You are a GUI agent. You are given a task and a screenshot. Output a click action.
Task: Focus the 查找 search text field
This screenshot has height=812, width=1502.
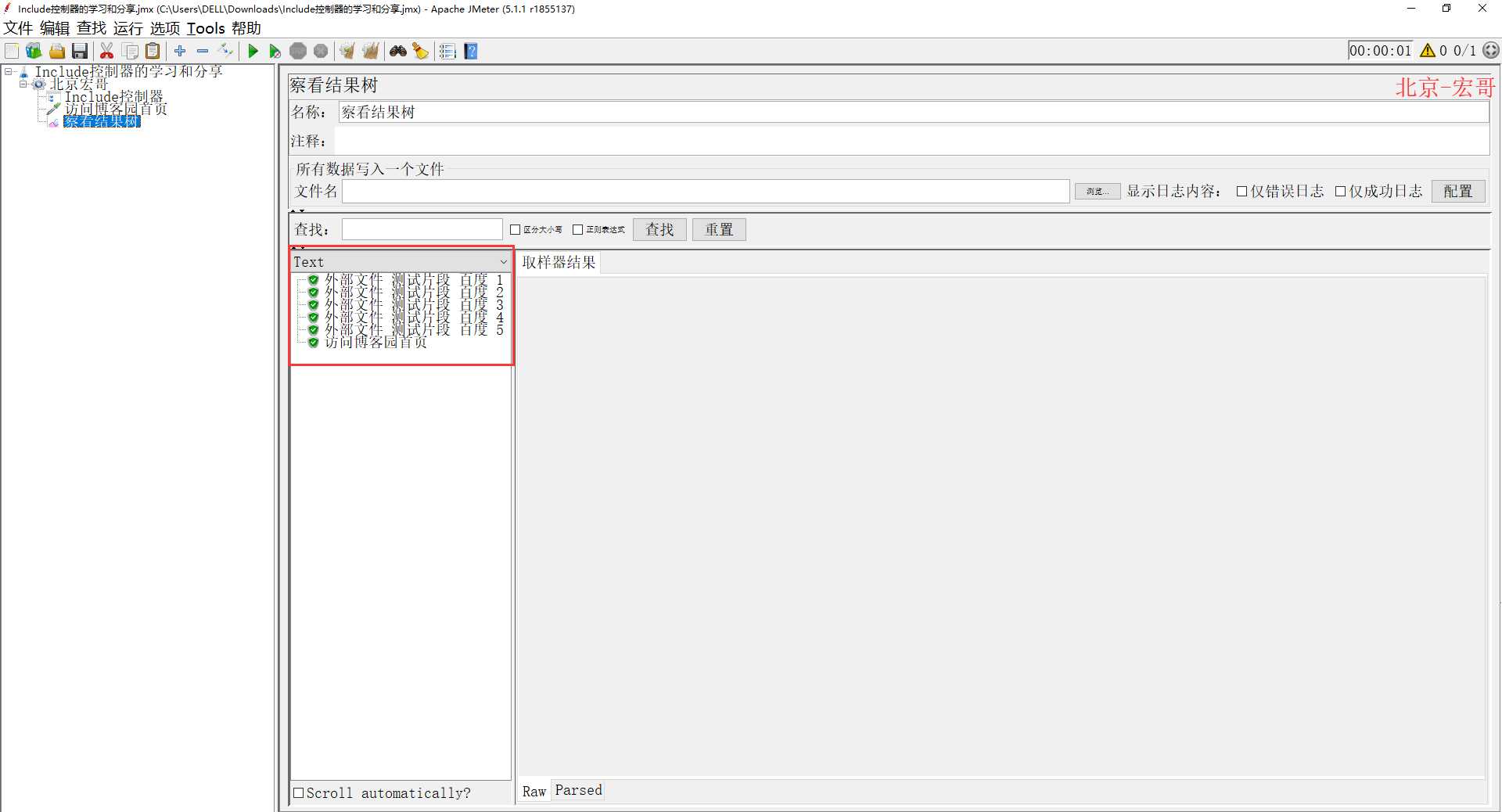tap(422, 230)
